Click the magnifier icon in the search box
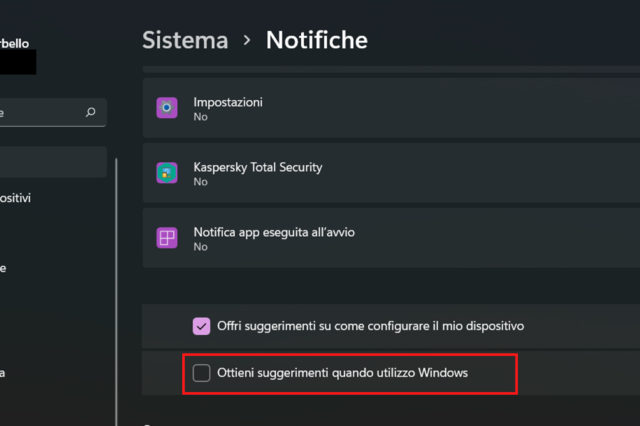The height and width of the screenshot is (426, 640). pyautogui.click(x=91, y=113)
